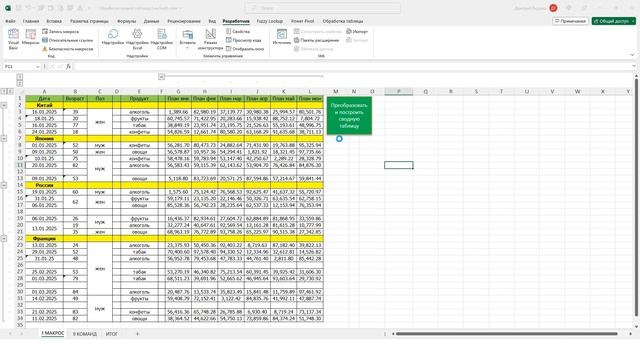Open the Fuzzy Lookup tab
The width and height of the screenshot is (640, 360).
tap(270, 21)
